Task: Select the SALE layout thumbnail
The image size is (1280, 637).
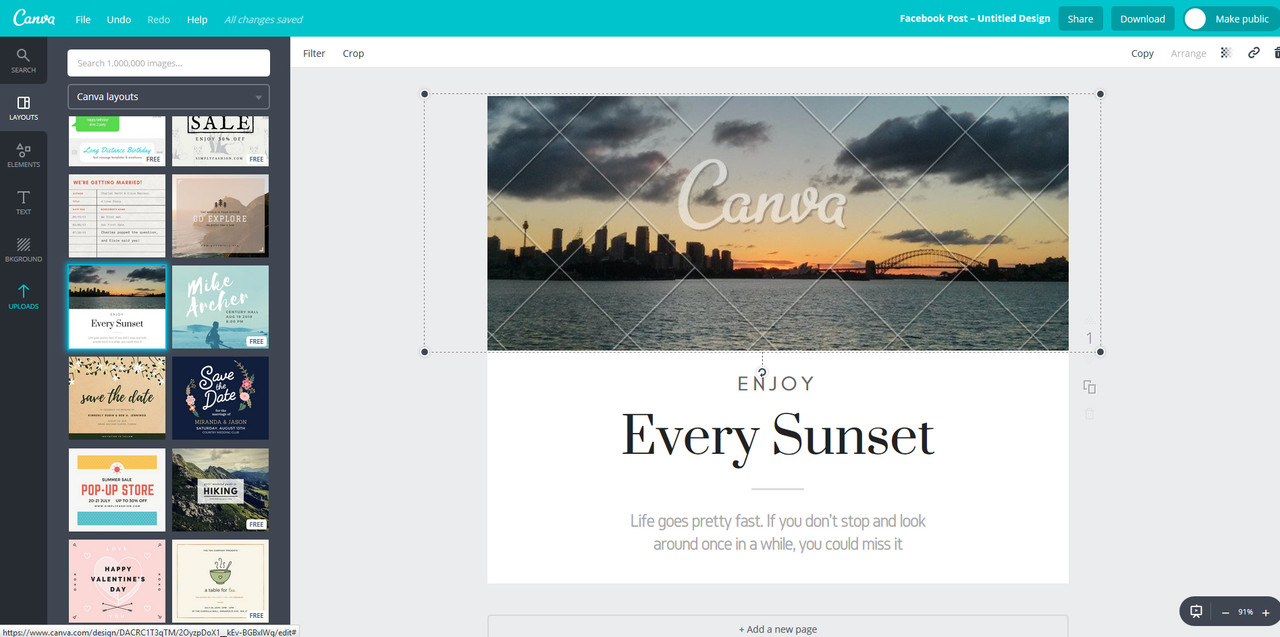Action: coord(220,141)
